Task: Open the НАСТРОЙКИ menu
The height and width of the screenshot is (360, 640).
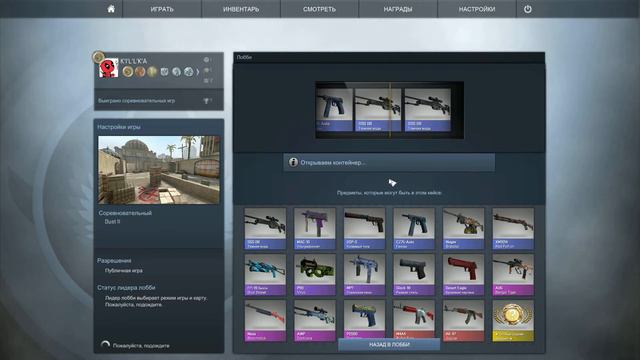Action: 477,9
